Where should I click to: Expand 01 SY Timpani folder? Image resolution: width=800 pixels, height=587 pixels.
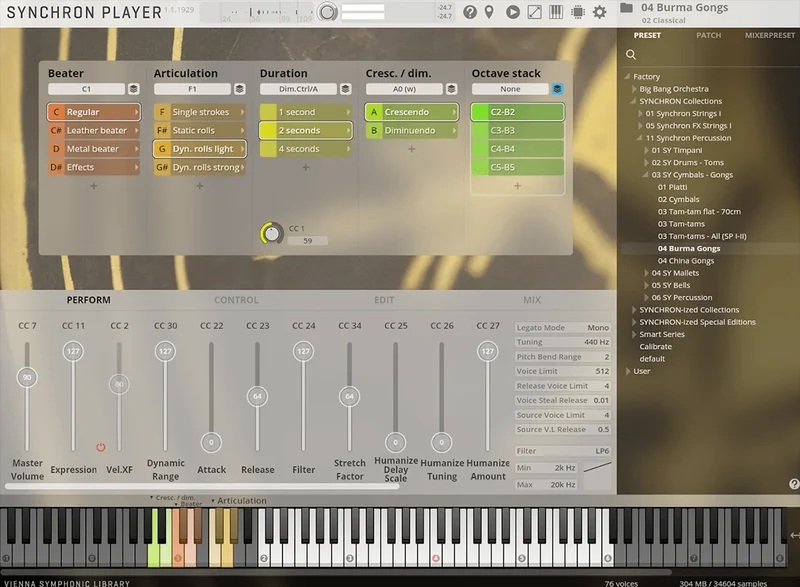click(646, 150)
